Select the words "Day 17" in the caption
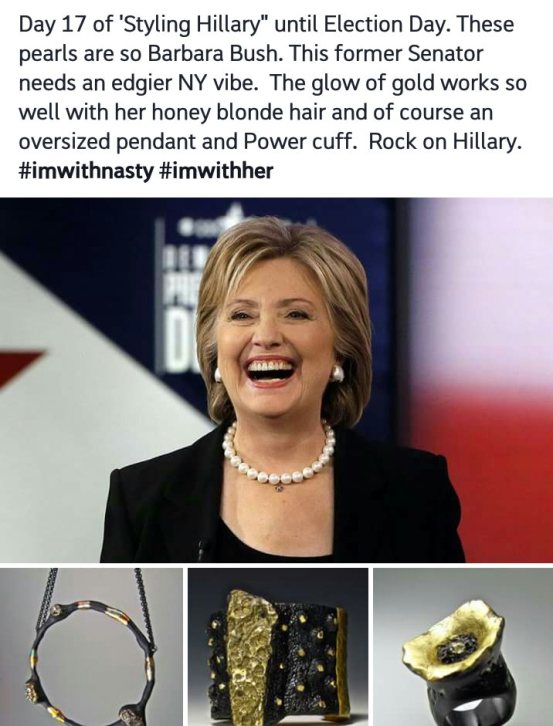 (53, 25)
